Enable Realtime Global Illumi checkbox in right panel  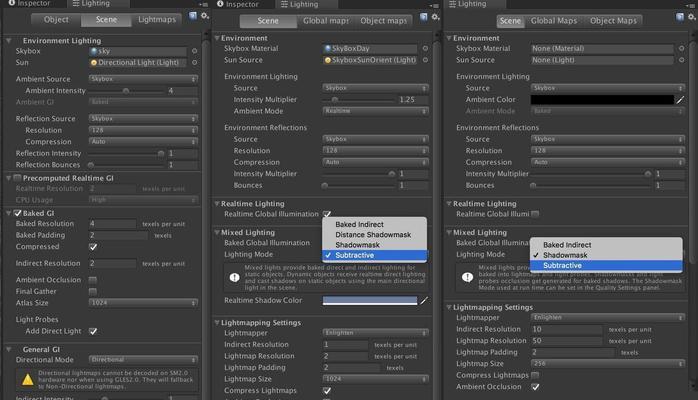[535, 214]
